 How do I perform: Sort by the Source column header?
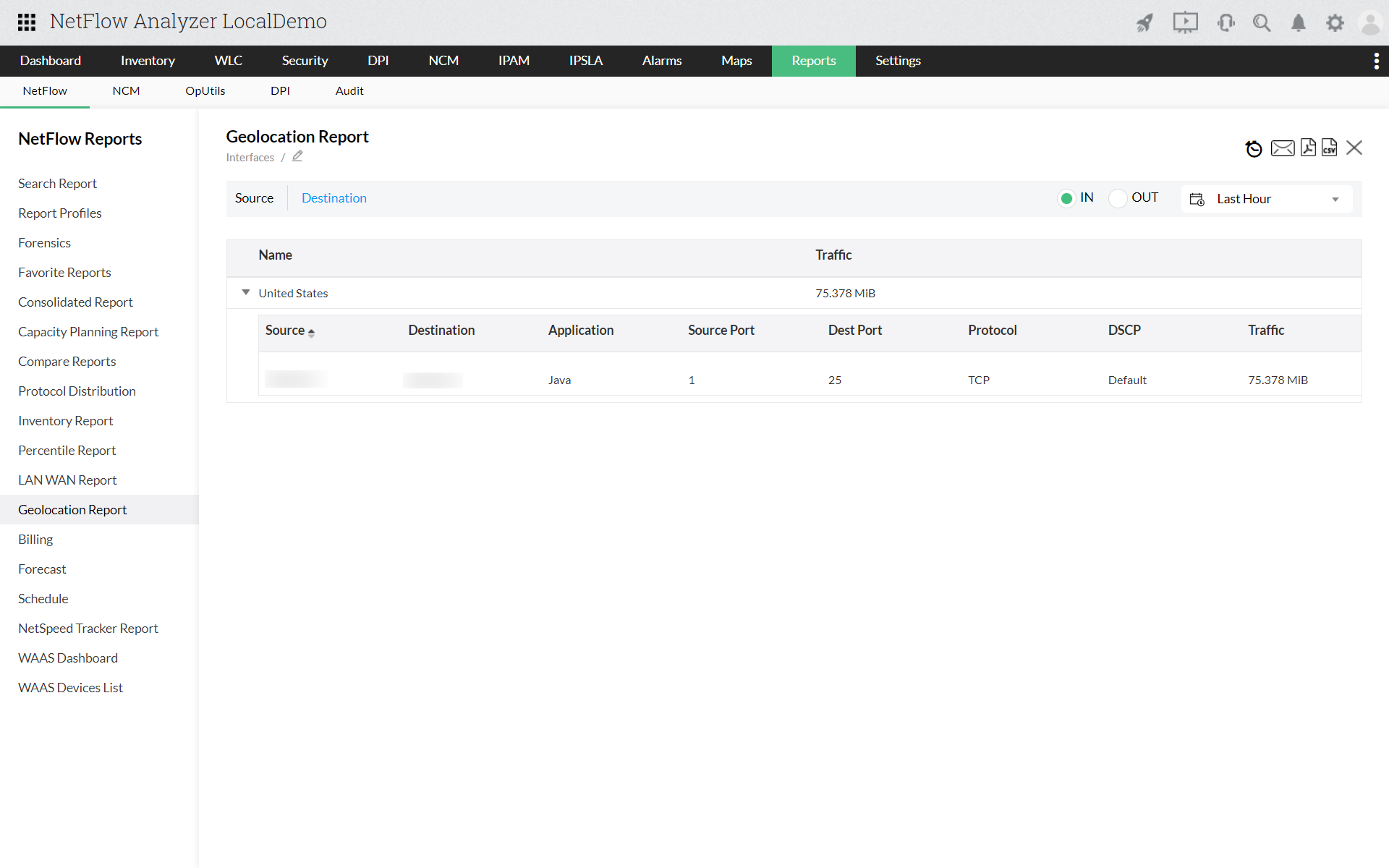point(285,330)
